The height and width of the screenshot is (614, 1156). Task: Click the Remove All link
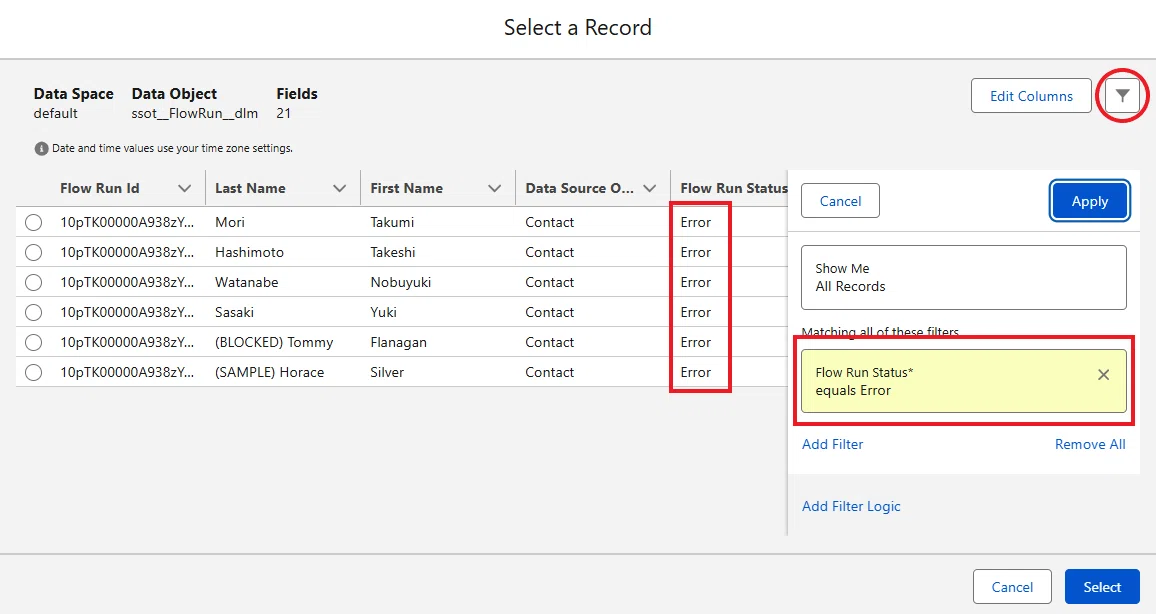point(1090,444)
